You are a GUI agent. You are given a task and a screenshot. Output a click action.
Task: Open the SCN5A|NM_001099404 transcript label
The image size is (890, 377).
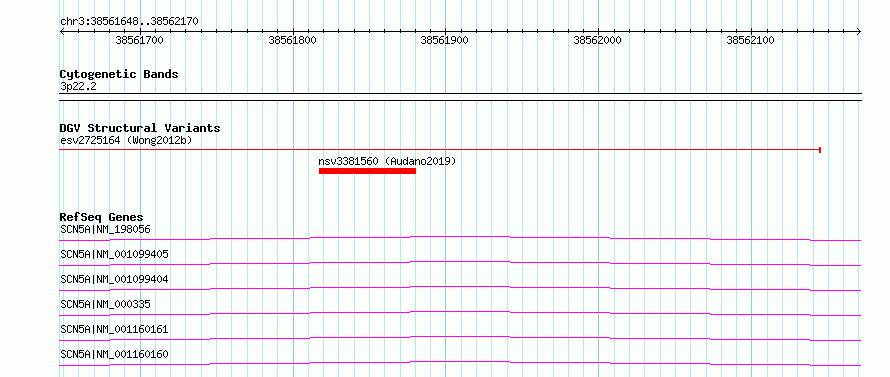[114, 279]
